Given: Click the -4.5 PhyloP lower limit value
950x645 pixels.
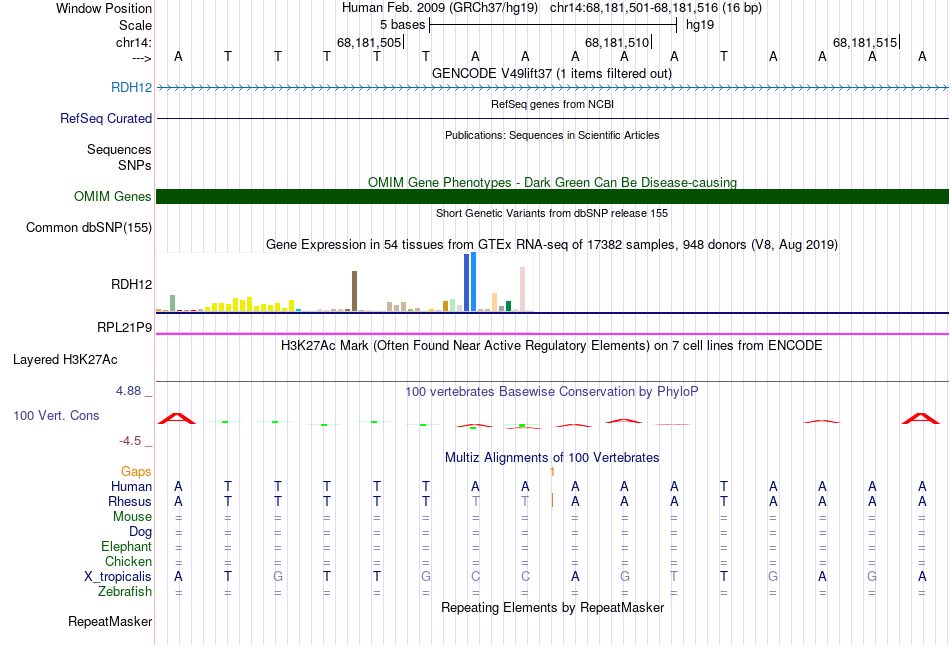Looking at the screenshot, I should click(130, 441).
